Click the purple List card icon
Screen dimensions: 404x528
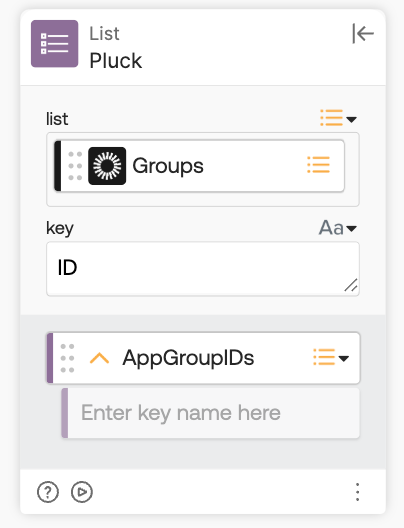tap(55, 44)
